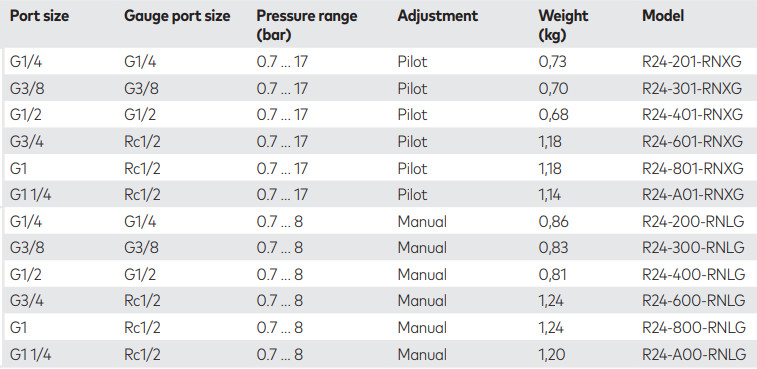Image resolution: width=757 pixels, height=369 pixels.
Task: Click the Adjustment column header
Action: (x=437, y=16)
